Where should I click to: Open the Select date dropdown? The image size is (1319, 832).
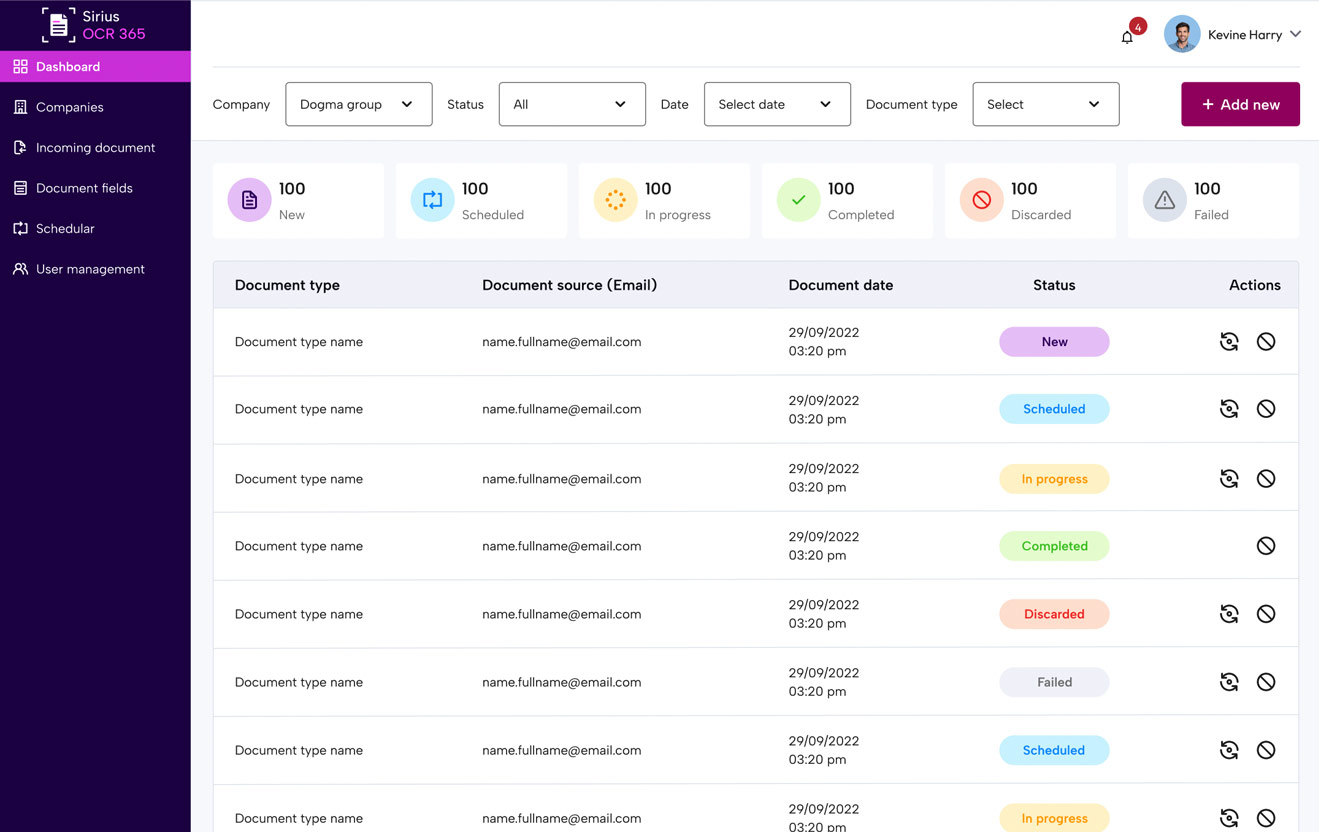776,104
